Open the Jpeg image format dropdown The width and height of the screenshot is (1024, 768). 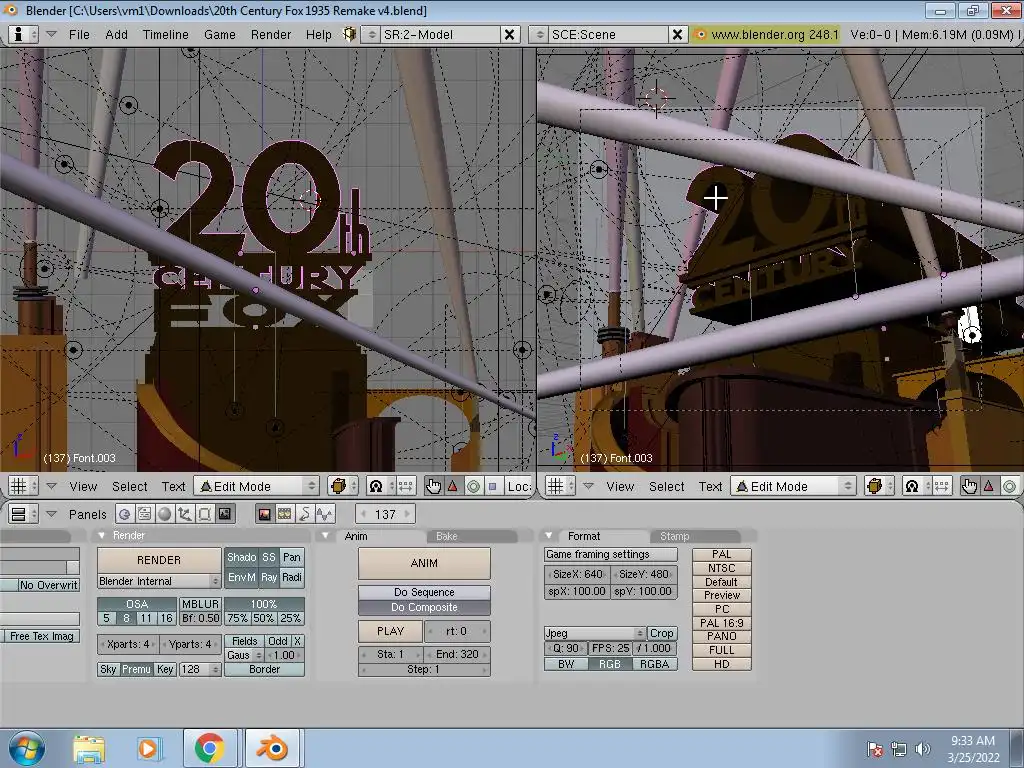pos(594,633)
